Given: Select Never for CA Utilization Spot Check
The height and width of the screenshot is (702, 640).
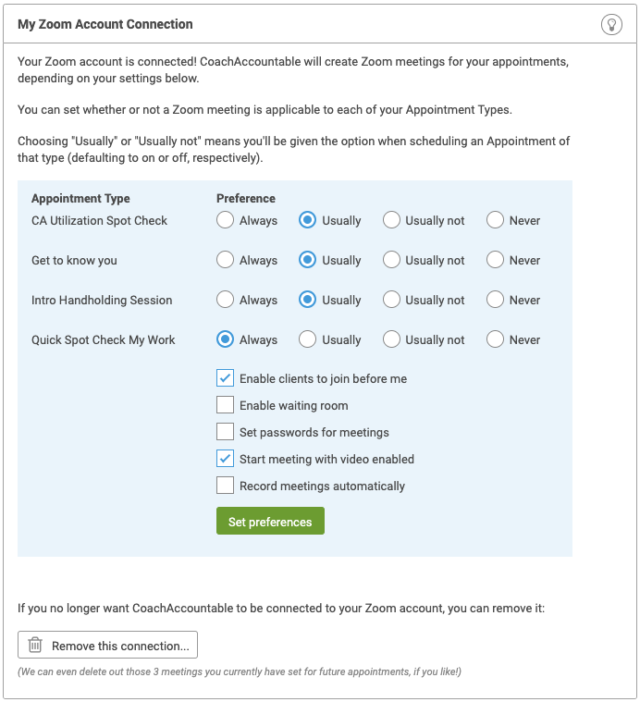Looking at the screenshot, I should (495, 220).
